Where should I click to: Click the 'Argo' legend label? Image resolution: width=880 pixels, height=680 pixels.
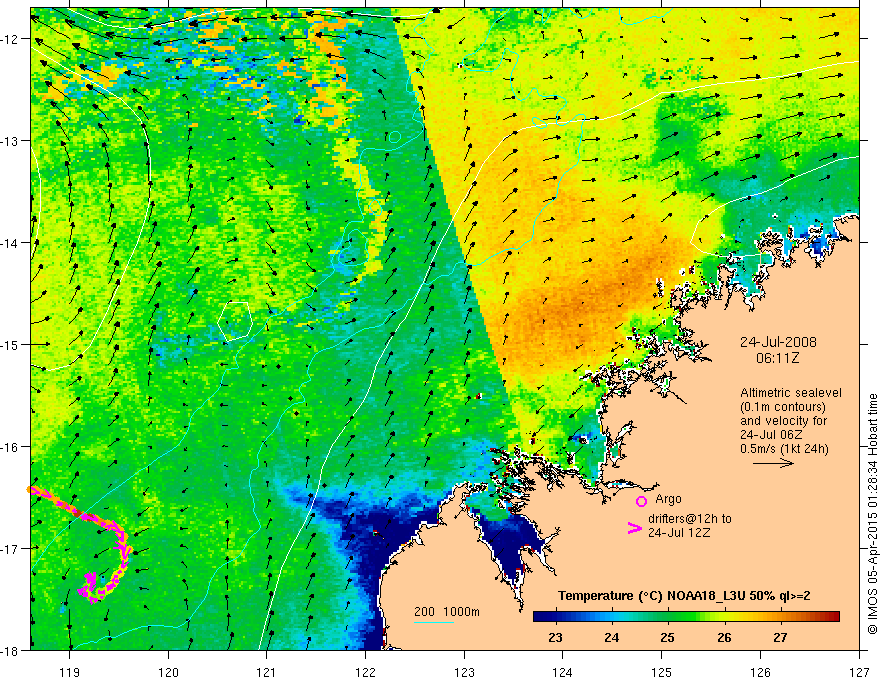[668, 499]
